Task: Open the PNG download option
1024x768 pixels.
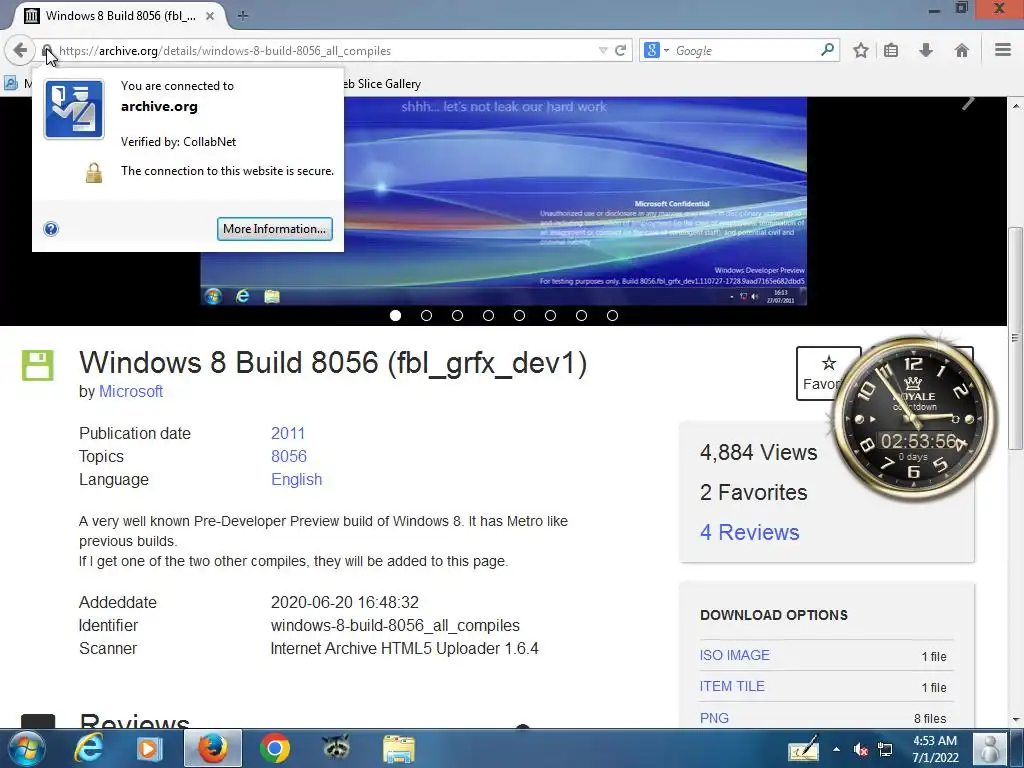Action: pyautogui.click(x=714, y=718)
